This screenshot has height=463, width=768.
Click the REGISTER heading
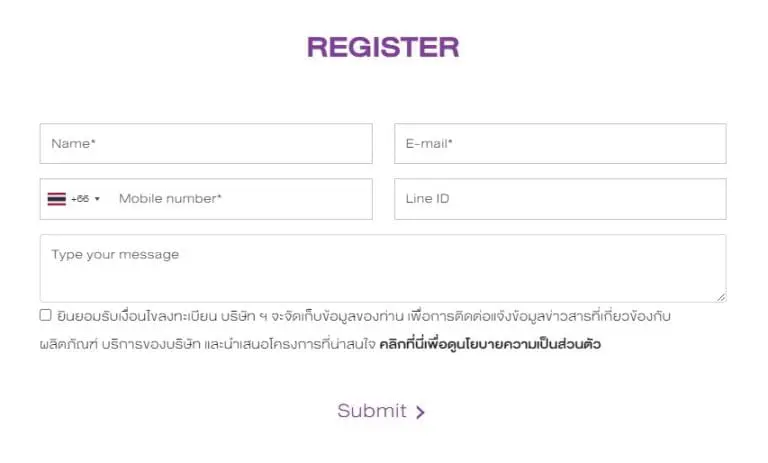[x=383, y=48]
